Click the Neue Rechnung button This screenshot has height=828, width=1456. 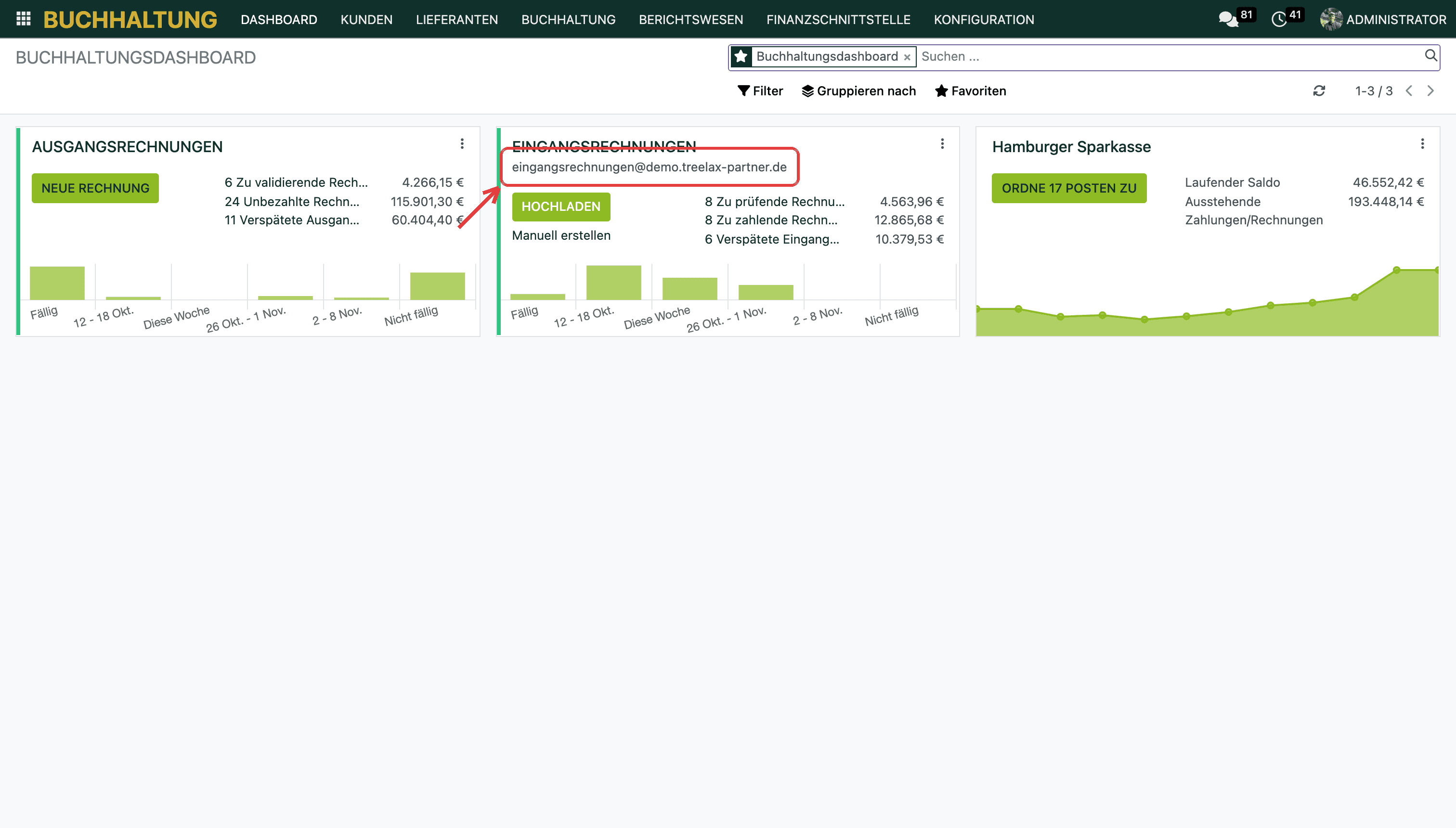pyautogui.click(x=95, y=188)
